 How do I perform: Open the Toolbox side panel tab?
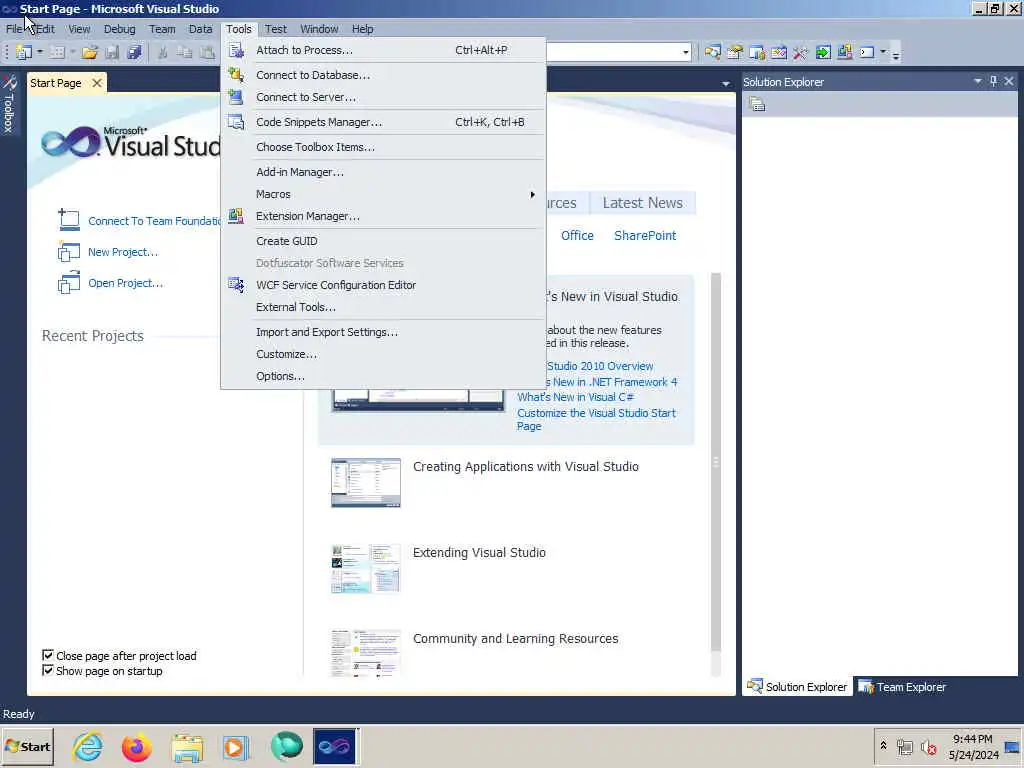pos(8,104)
